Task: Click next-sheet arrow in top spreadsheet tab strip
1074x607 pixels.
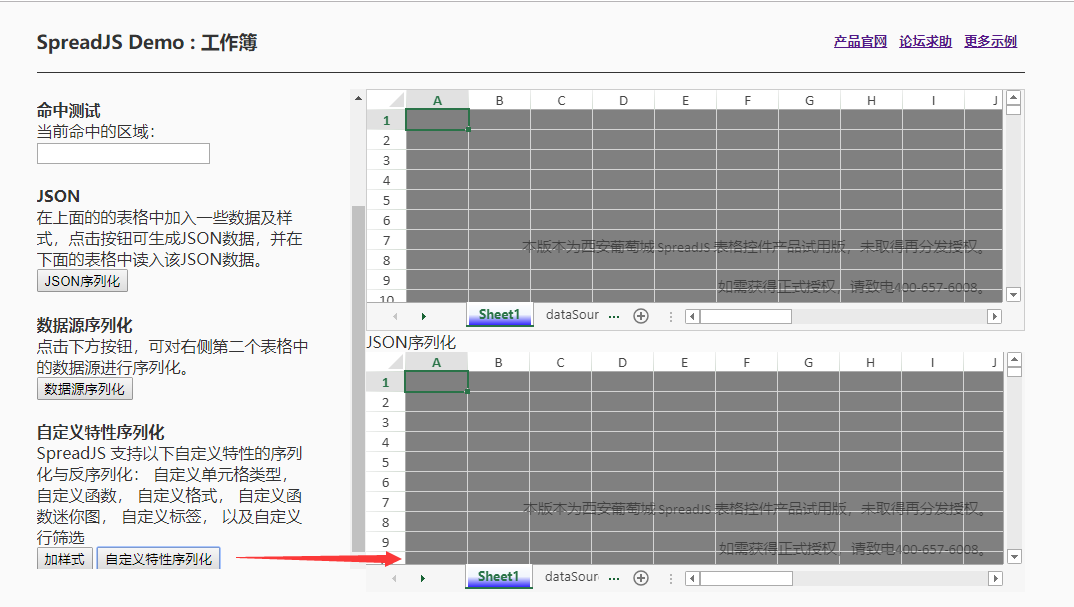Action: [x=423, y=317]
